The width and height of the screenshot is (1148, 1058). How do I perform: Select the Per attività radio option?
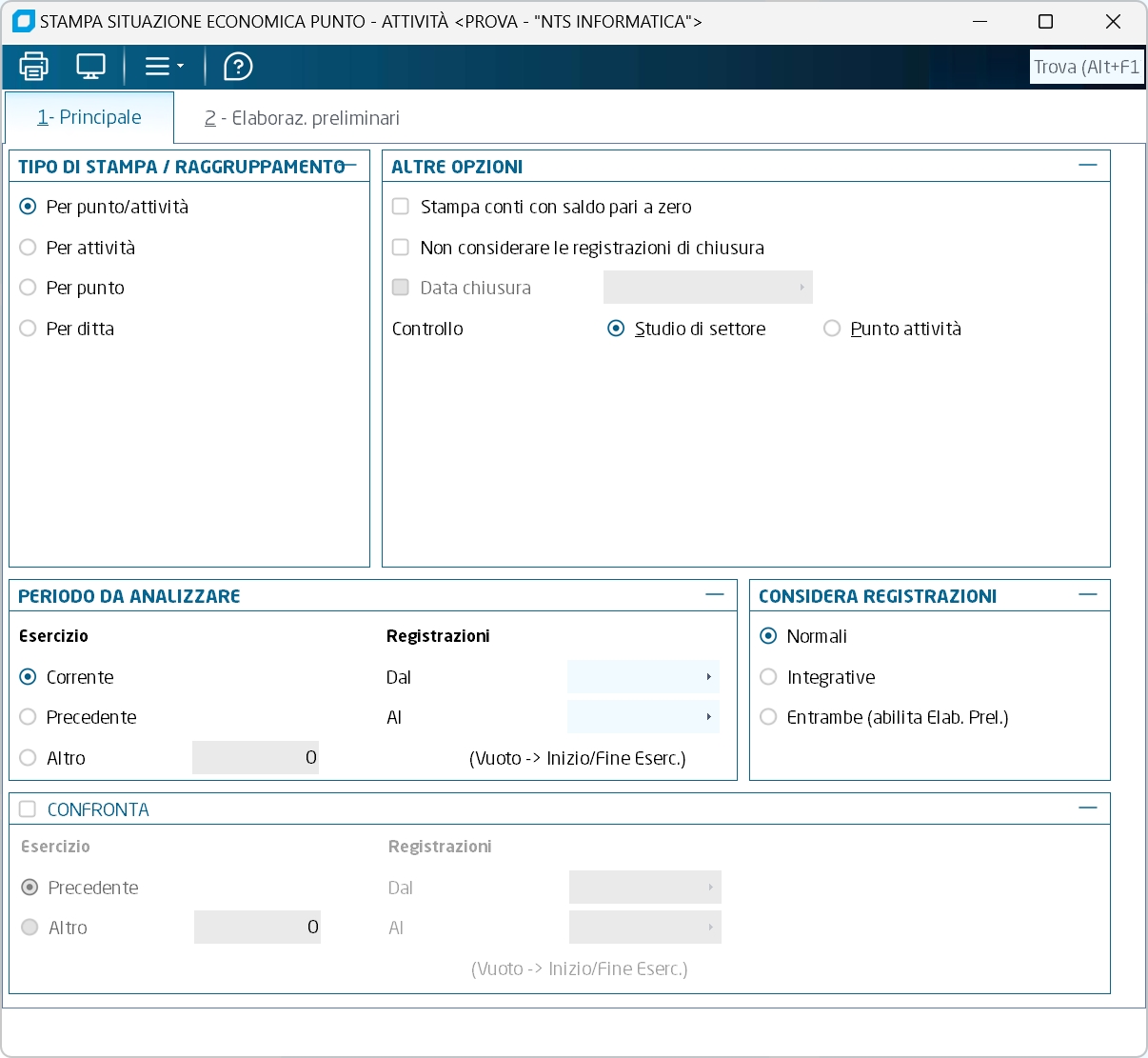pos(29,248)
